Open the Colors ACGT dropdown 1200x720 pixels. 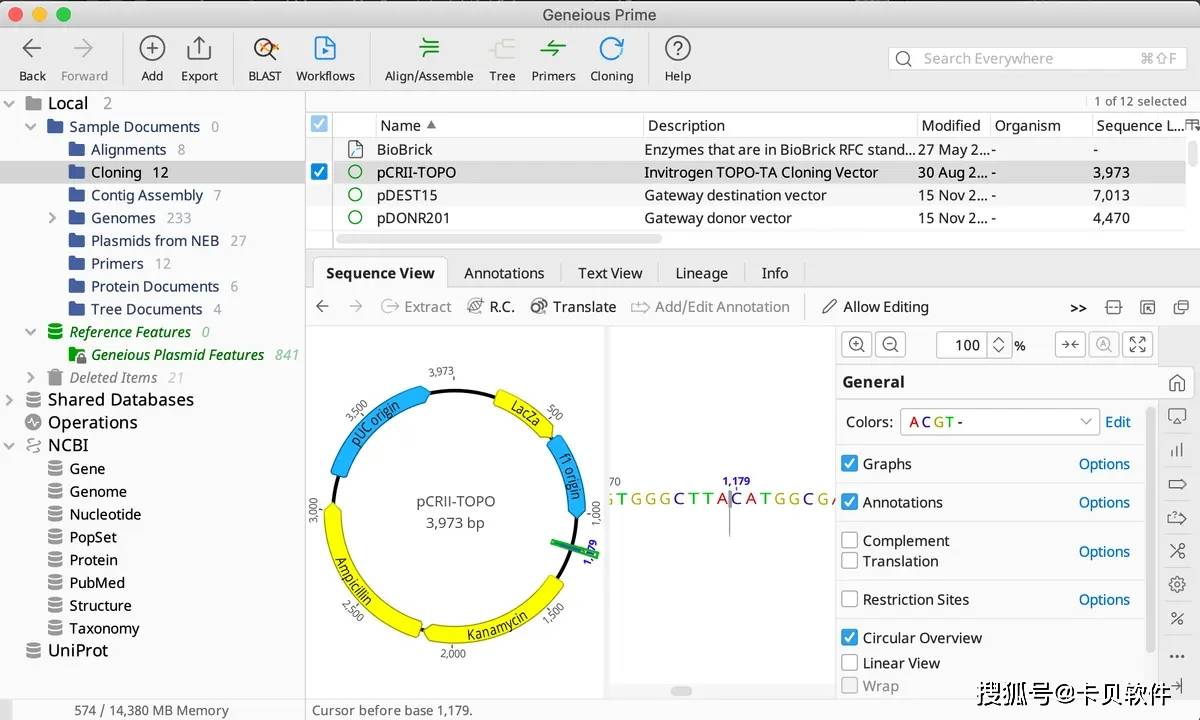click(1000, 422)
